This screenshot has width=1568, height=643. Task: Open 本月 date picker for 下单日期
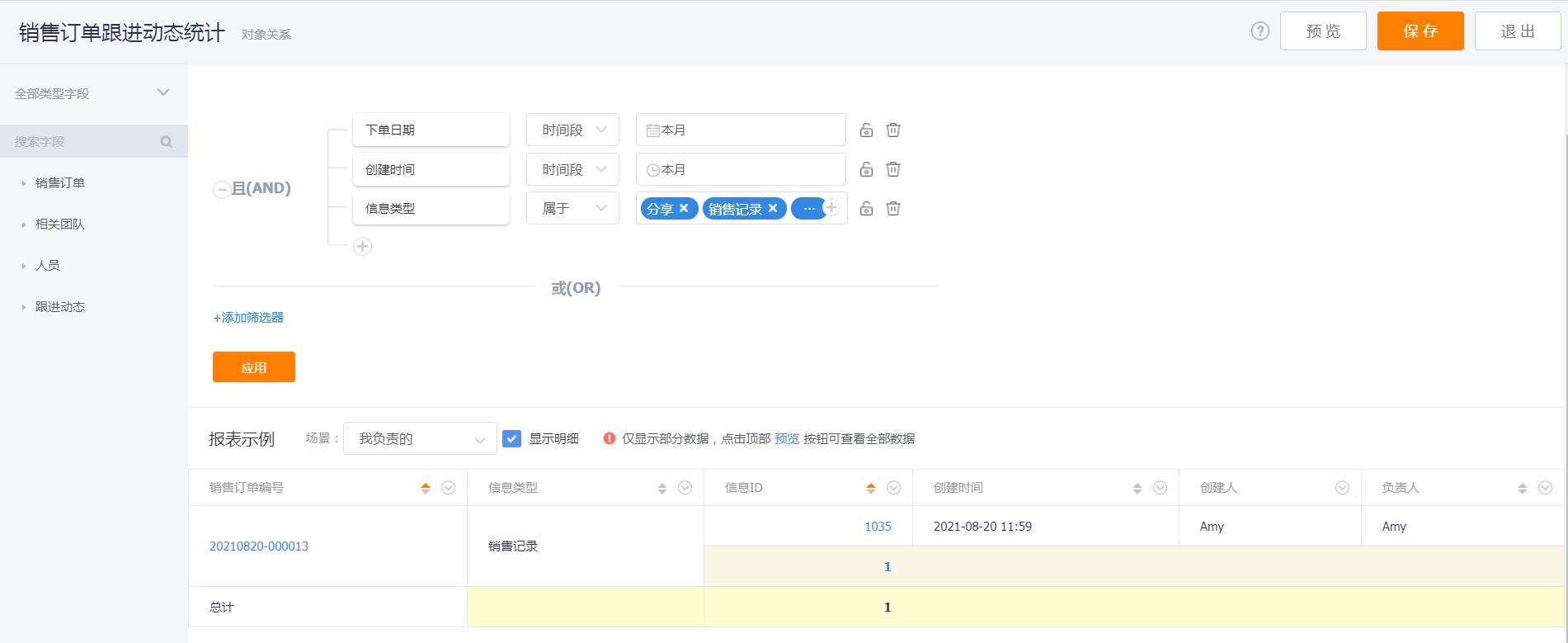point(741,130)
